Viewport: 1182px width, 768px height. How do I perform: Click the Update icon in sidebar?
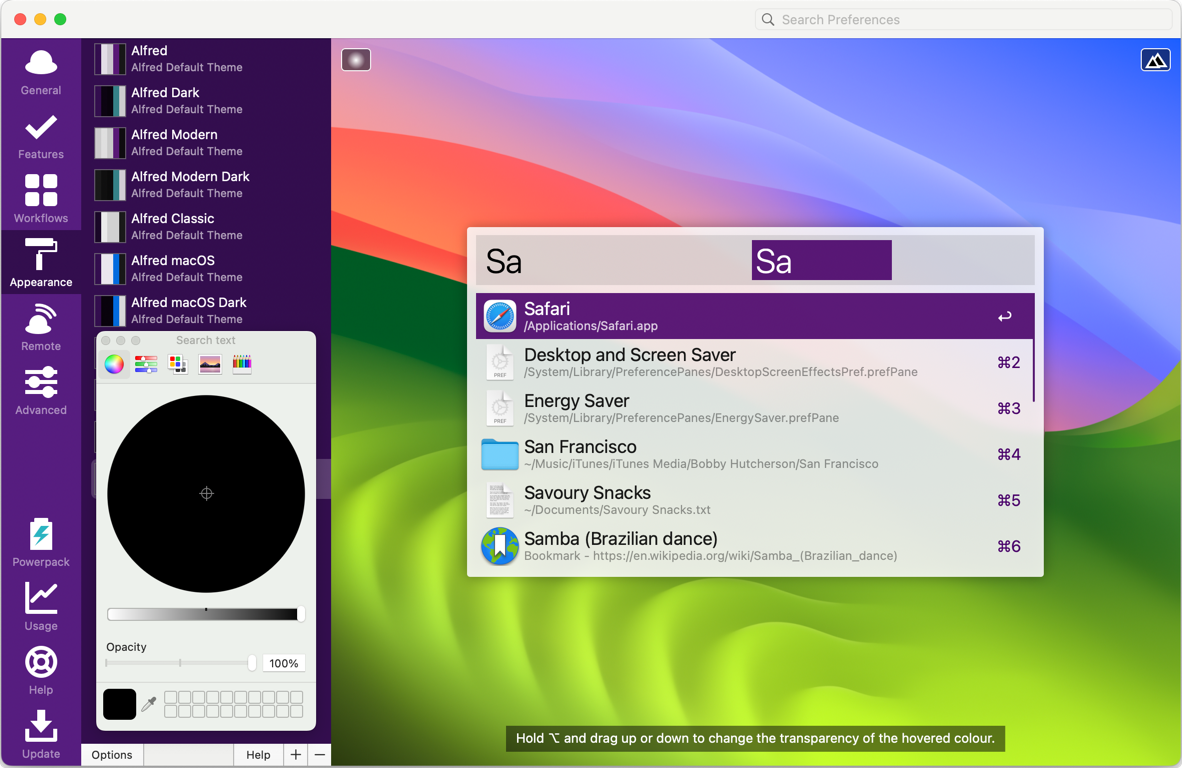41,735
